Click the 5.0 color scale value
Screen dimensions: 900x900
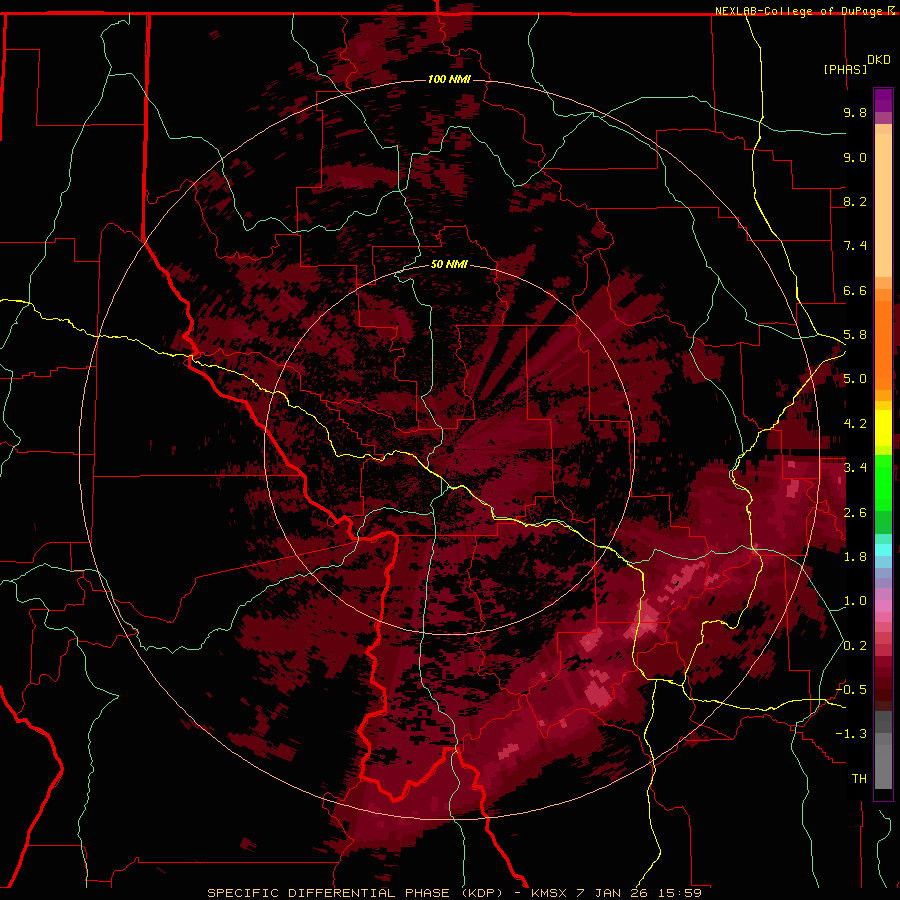[x=855, y=379]
